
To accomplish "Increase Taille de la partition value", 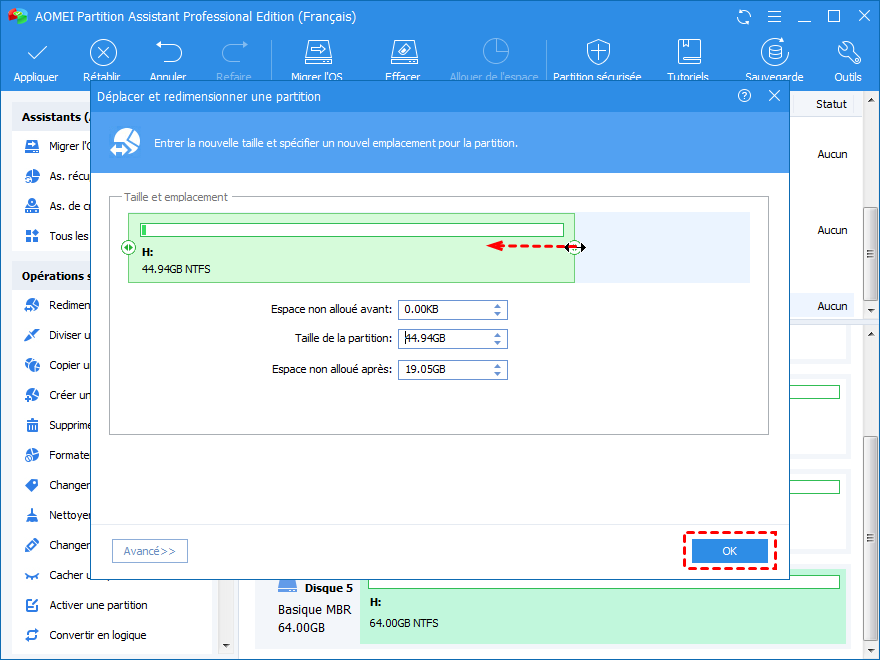I will click(497, 335).
